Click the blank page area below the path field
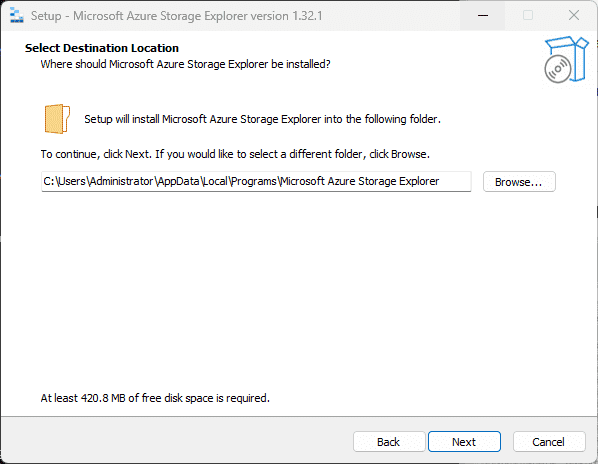The width and height of the screenshot is (598, 464). coord(299,290)
